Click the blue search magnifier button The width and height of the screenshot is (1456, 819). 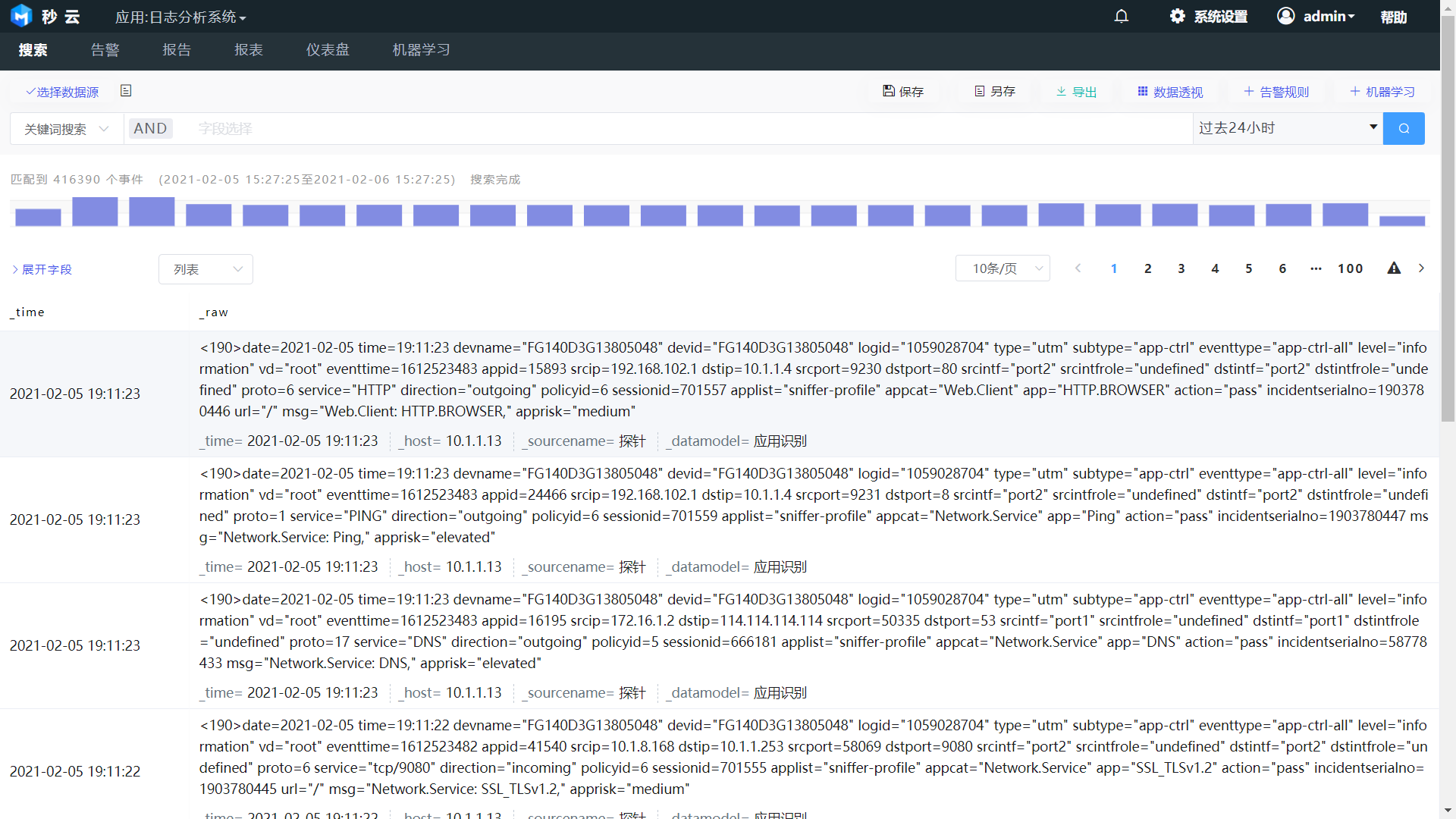click(x=1404, y=128)
